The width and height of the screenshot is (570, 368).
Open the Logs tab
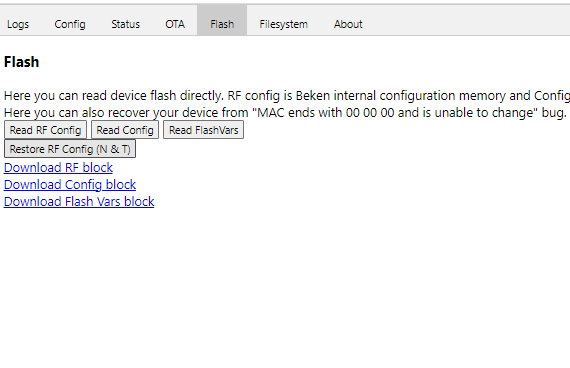pyautogui.click(x=18, y=24)
